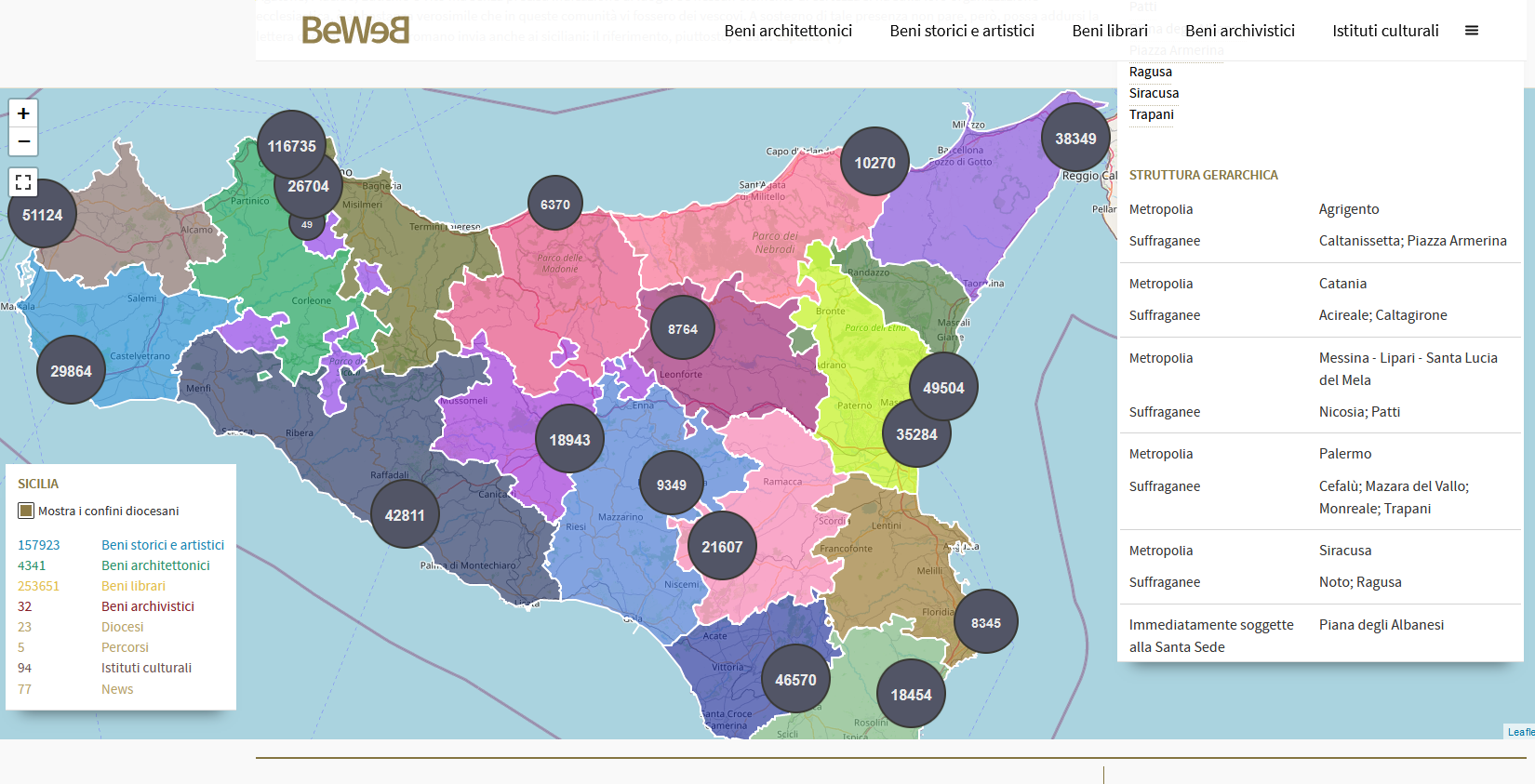The width and height of the screenshot is (1535, 784).
Task: Open Leaflet attribution link
Action: [x=1522, y=732]
